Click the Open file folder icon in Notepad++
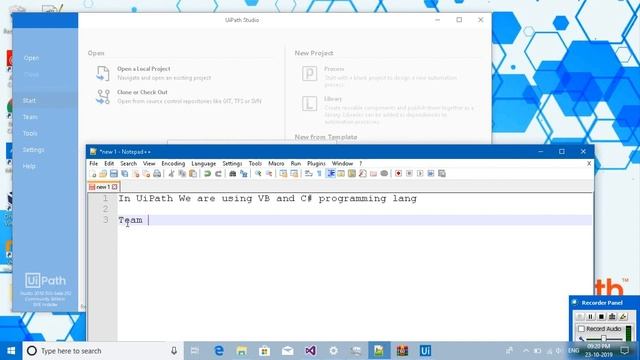The width and height of the screenshot is (640, 360). (x=103, y=174)
